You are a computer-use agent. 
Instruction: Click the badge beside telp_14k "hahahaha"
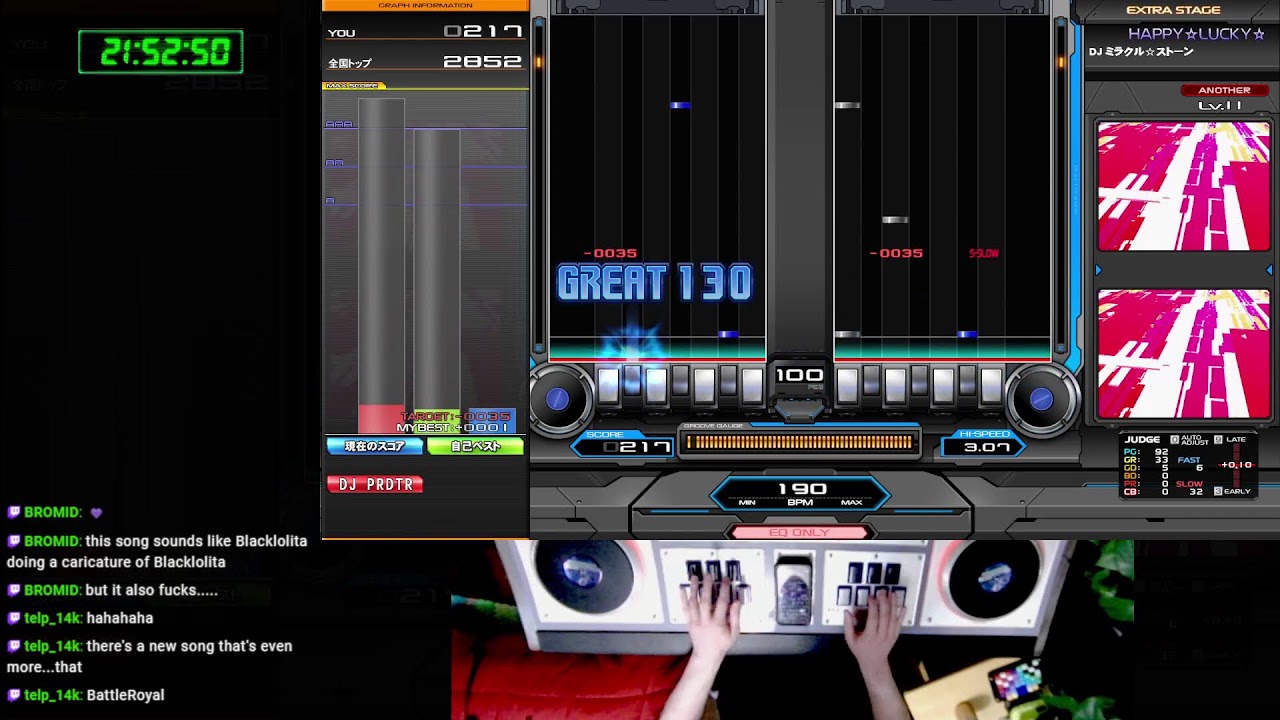14,618
